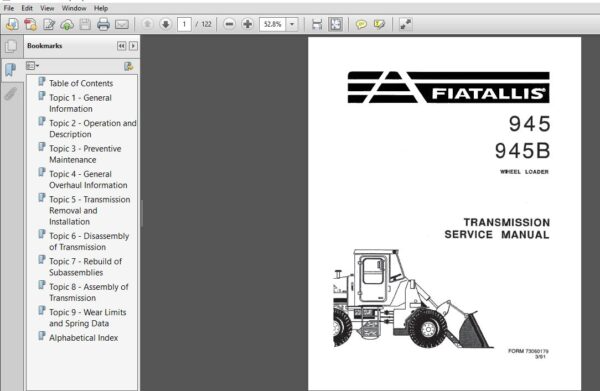Open the zoom level dropdown arrow
The height and width of the screenshot is (391, 600).
[292, 24]
